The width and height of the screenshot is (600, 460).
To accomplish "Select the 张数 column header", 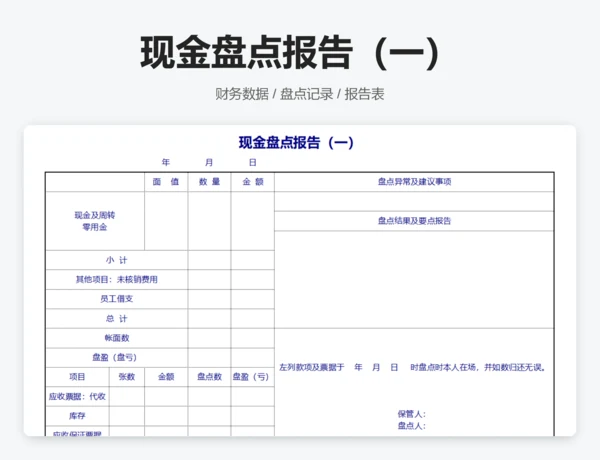I will pyautogui.click(x=127, y=377).
